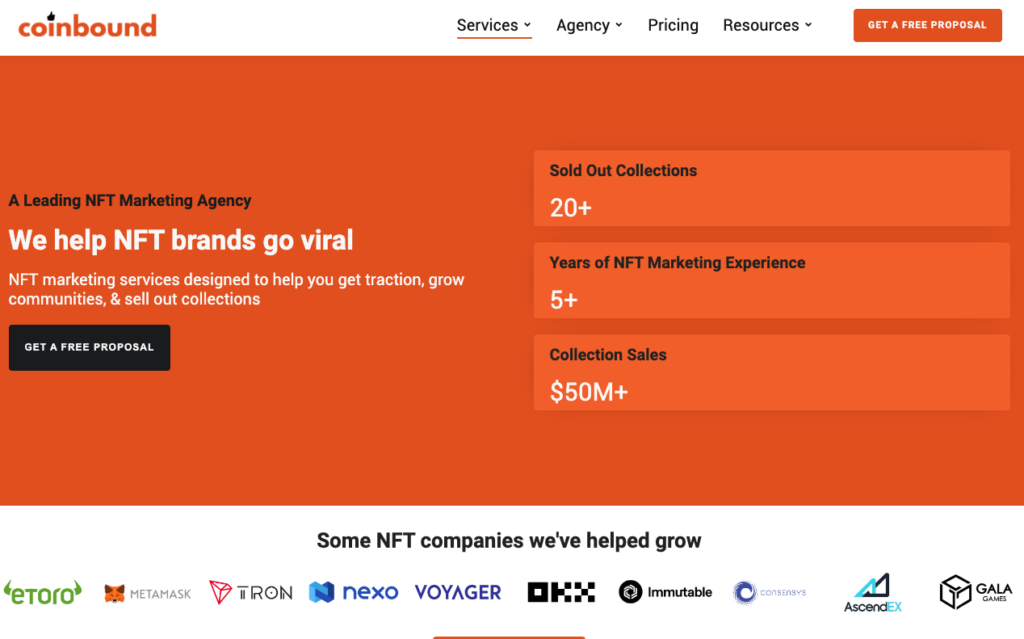Image resolution: width=1024 pixels, height=639 pixels.
Task: Open the Immutable logo
Action: (x=665, y=592)
